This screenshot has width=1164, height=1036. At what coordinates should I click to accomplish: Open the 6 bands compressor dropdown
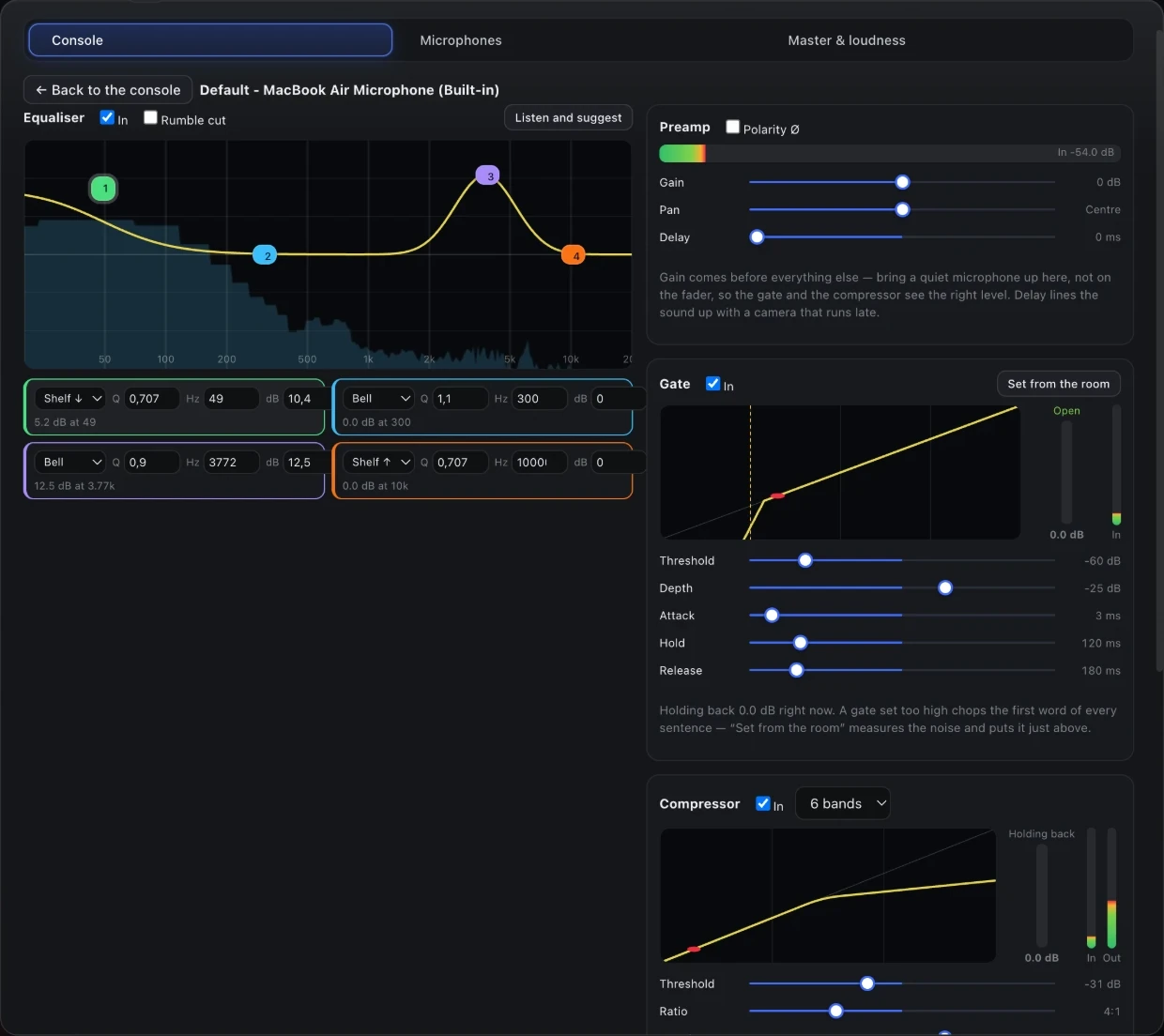click(843, 803)
